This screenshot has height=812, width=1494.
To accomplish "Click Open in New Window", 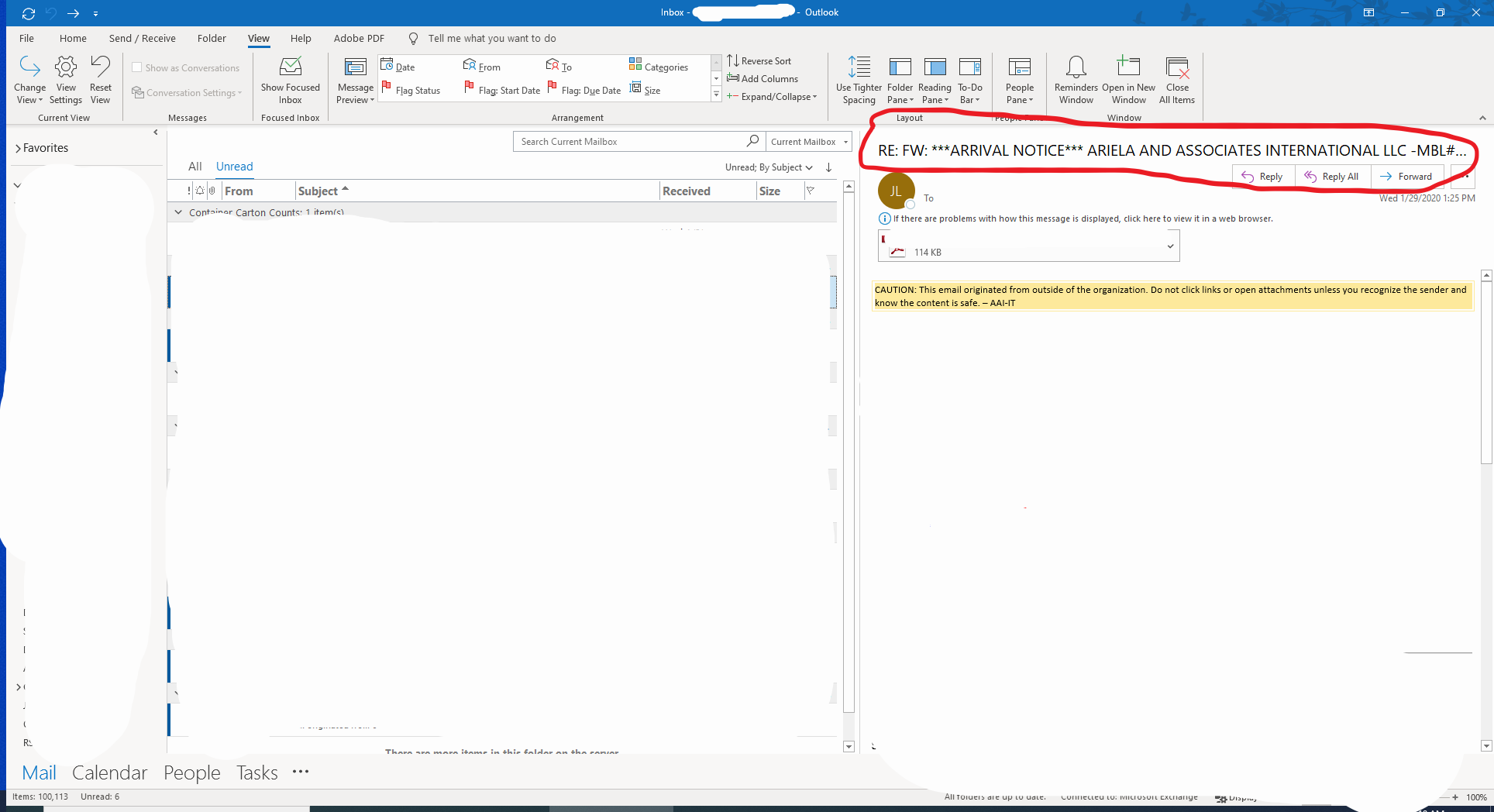I will pyautogui.click(x=1128, y=80).
